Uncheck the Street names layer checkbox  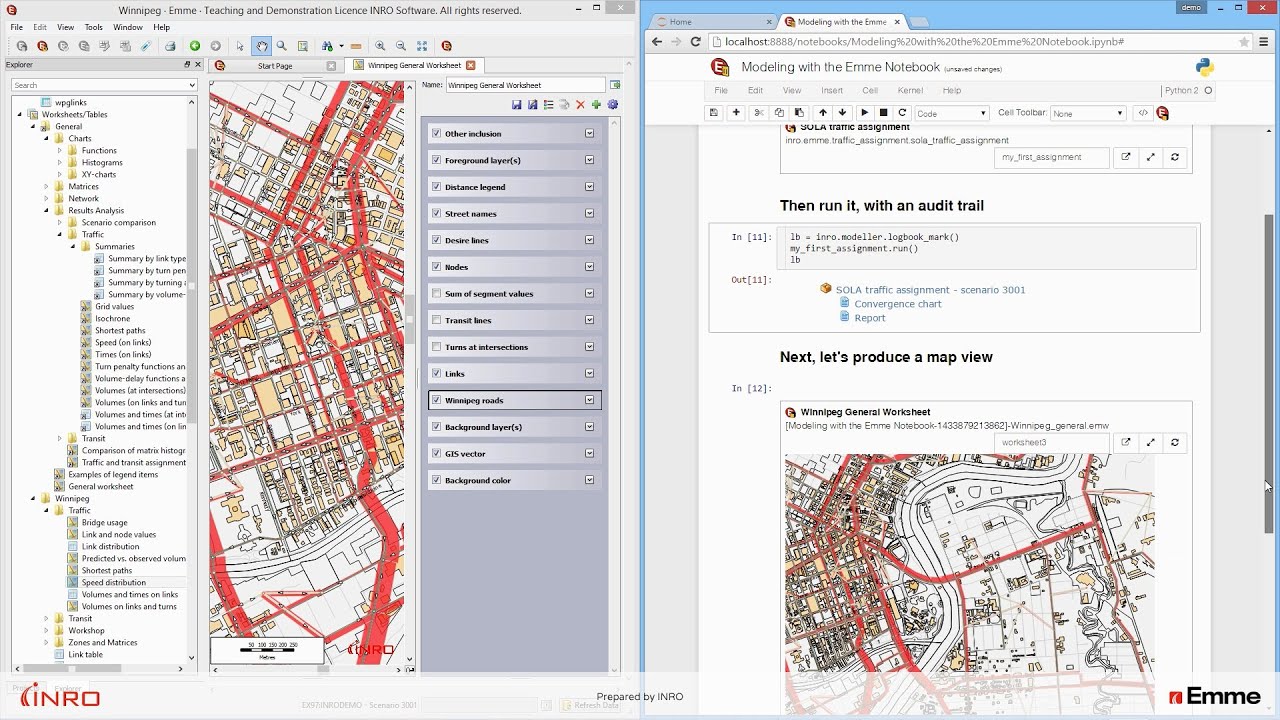tap(436, 213)
